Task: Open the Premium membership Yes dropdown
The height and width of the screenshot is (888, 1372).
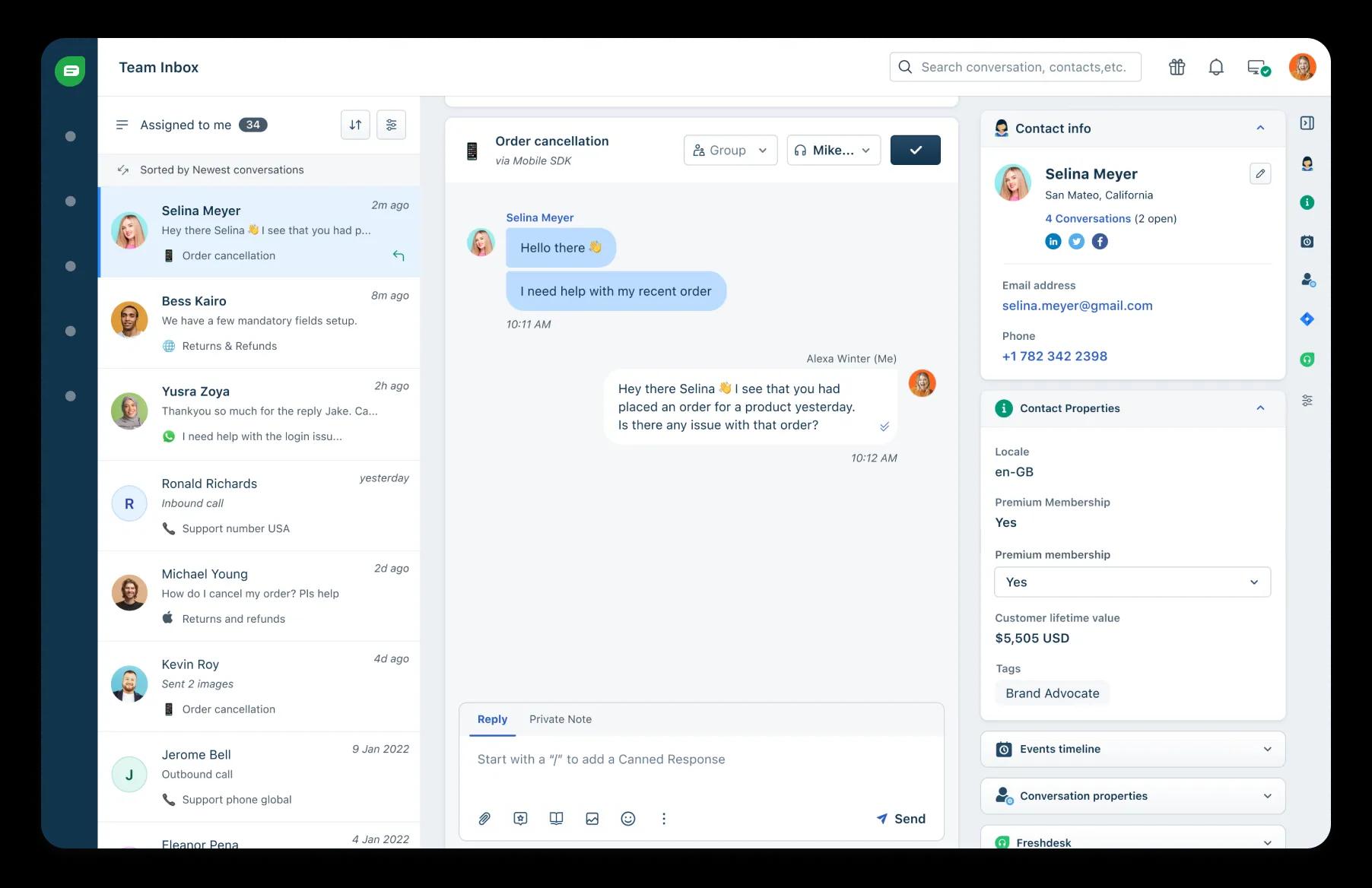Action: coord(1132,582)
